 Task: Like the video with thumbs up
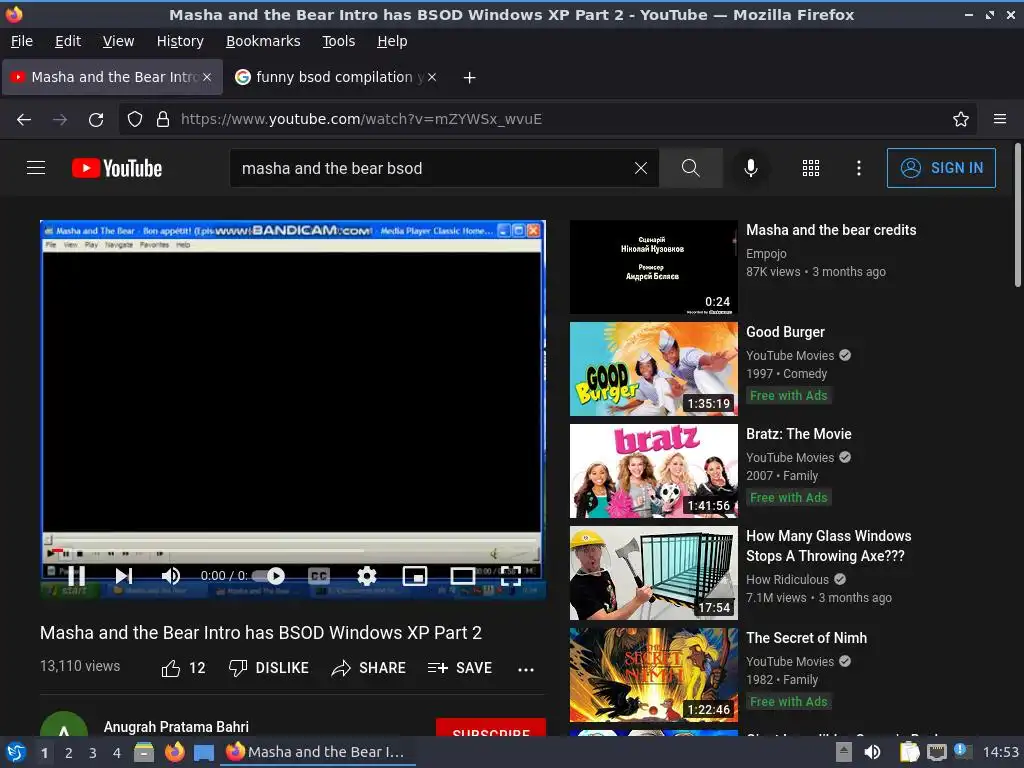pyautogui.click(x=183, y=668)
